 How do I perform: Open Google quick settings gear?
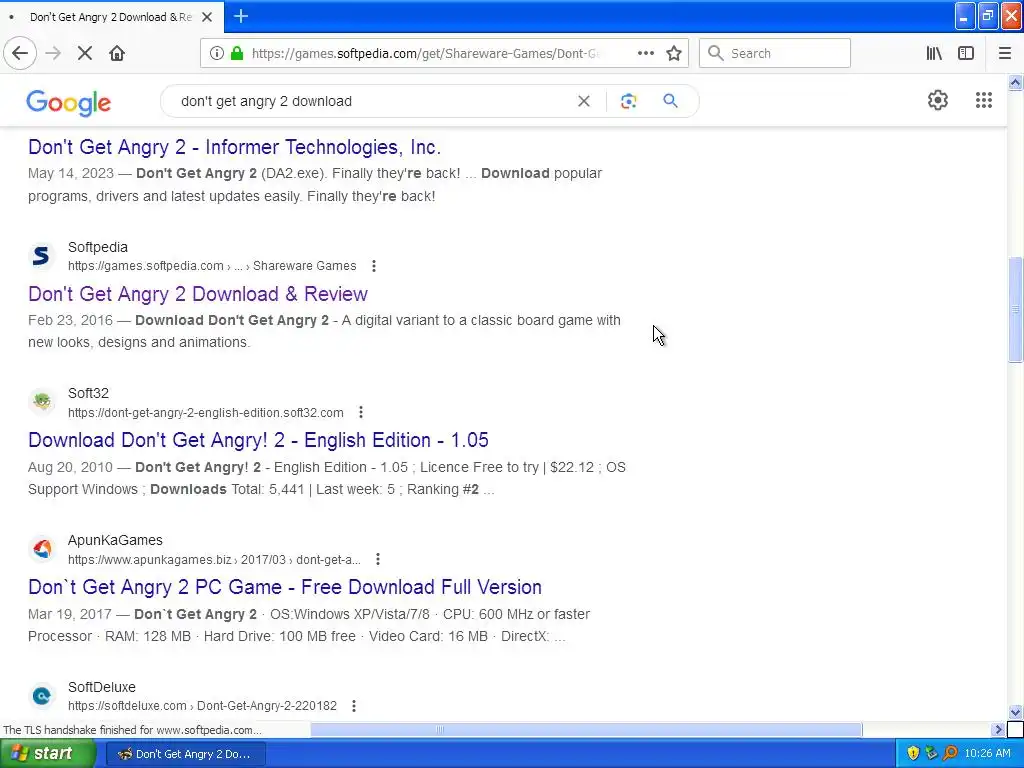tap(938, 100)
